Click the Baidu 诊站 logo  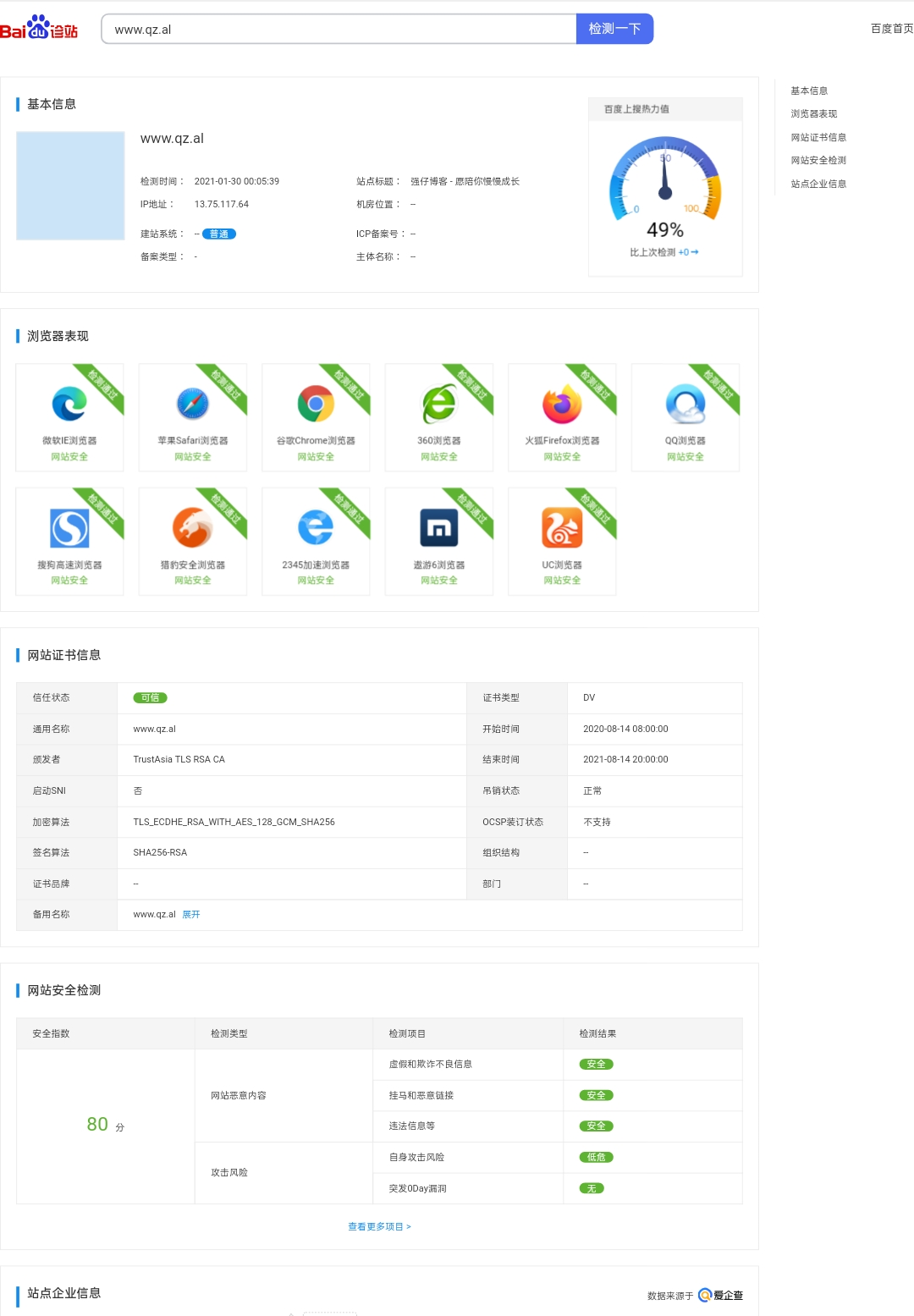pyautogui.click(x=39, y=29)
